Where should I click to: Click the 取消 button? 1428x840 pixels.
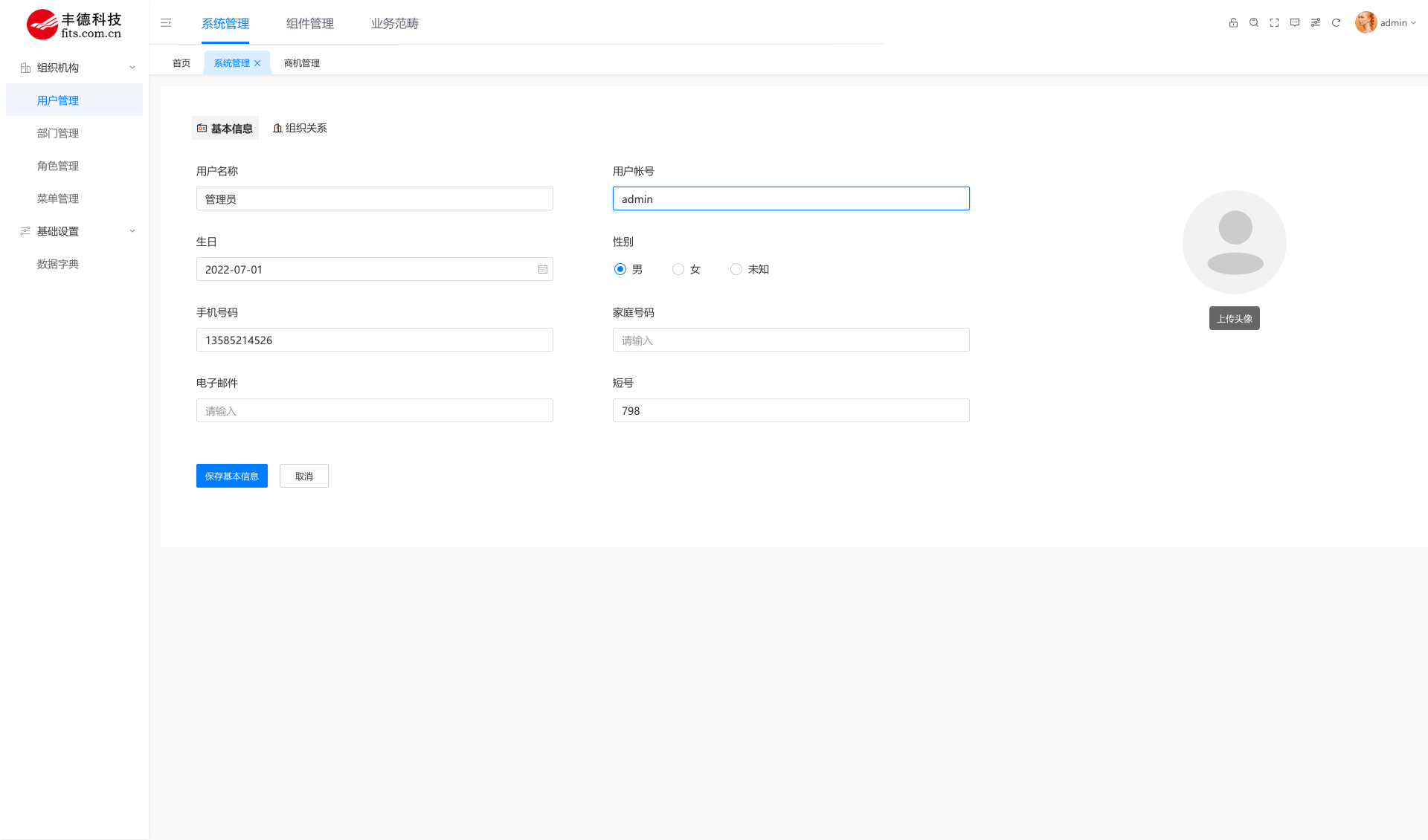click(304, 476)
